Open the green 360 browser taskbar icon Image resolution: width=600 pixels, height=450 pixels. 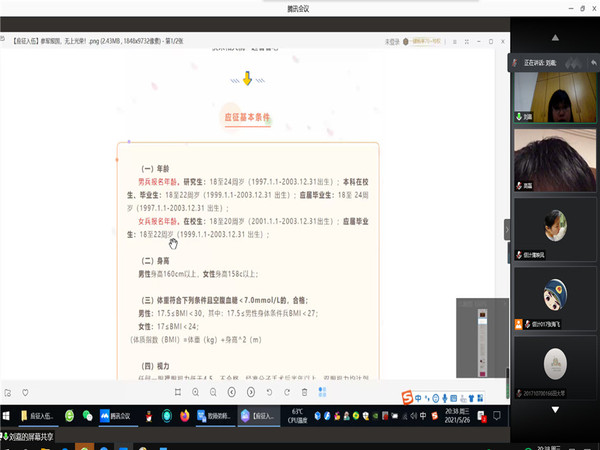(x=69, y=416)
